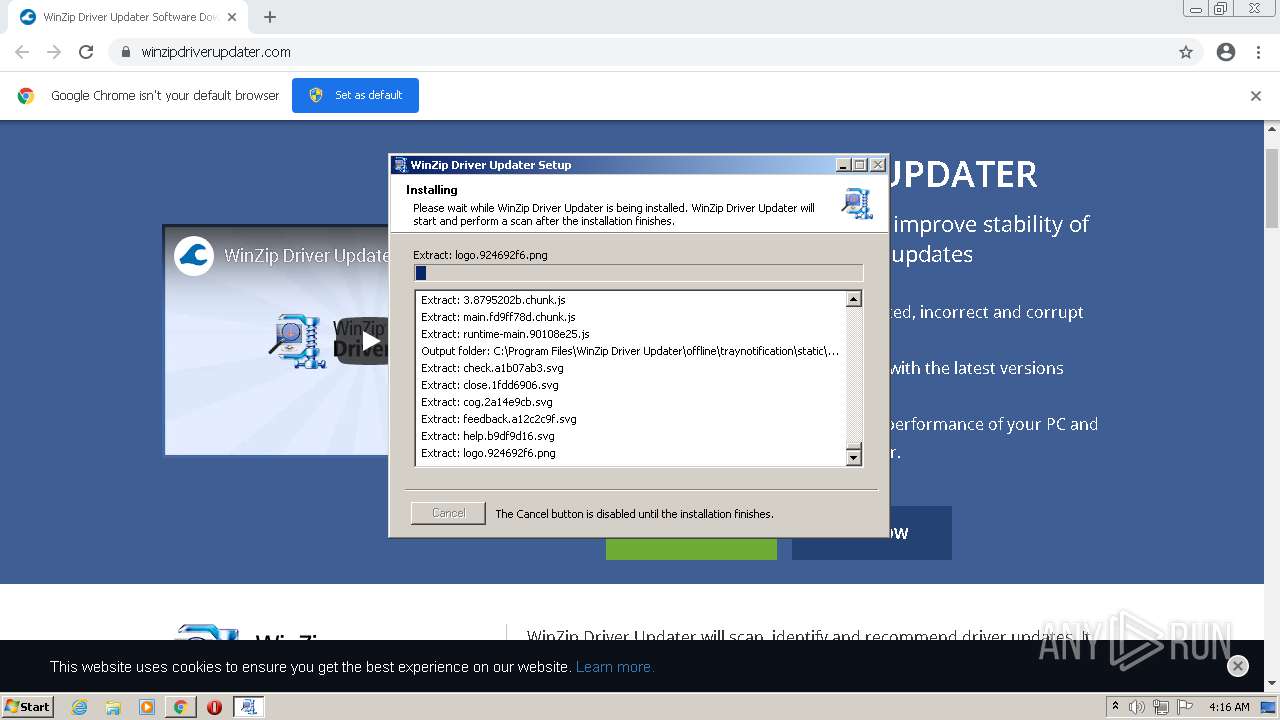The width and height of the screenshot is (1280, 720).
Task: Open Action Center flag in system tray
Action: point(1185,707)
